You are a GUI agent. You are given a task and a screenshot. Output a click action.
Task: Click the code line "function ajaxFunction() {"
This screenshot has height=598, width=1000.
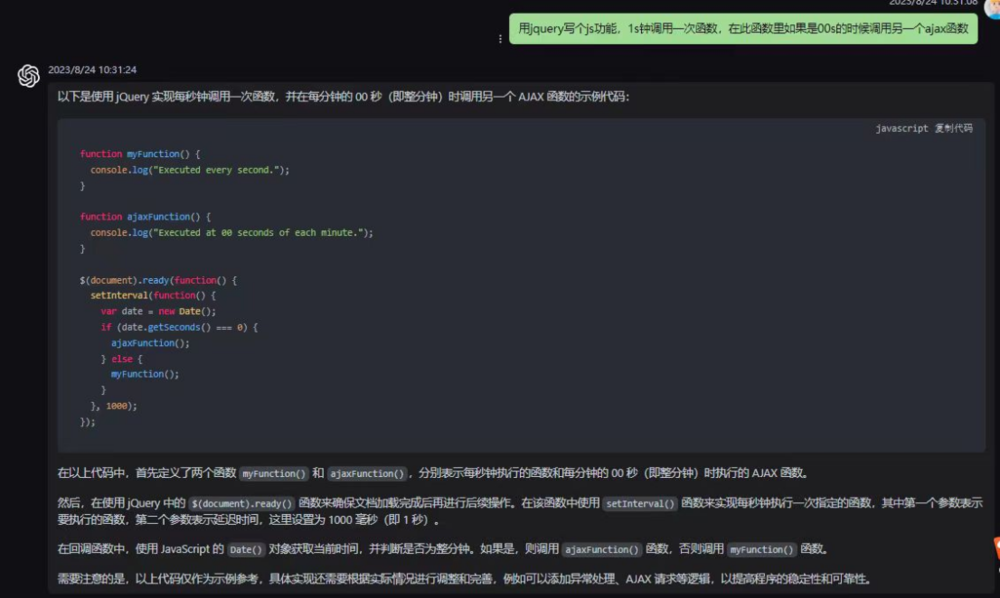click(145, 217)
